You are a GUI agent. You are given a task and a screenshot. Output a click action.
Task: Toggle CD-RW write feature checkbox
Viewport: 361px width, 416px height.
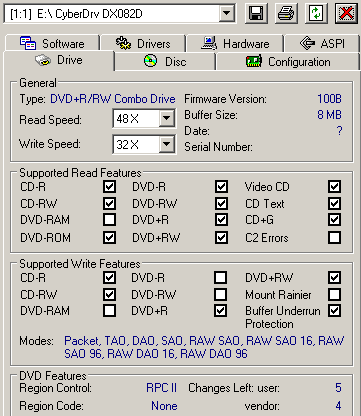click(109, 294)
